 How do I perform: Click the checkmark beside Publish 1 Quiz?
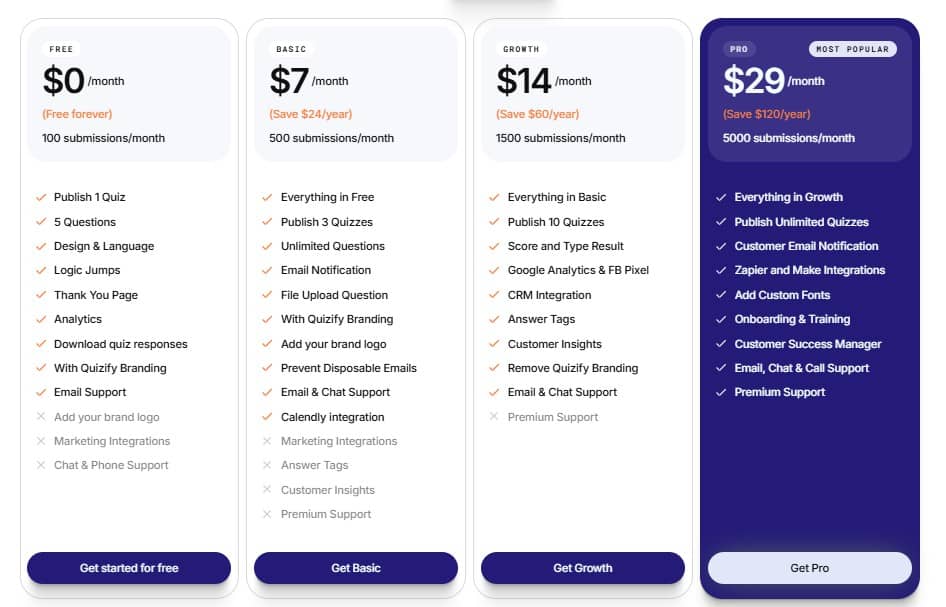point(41,197)
